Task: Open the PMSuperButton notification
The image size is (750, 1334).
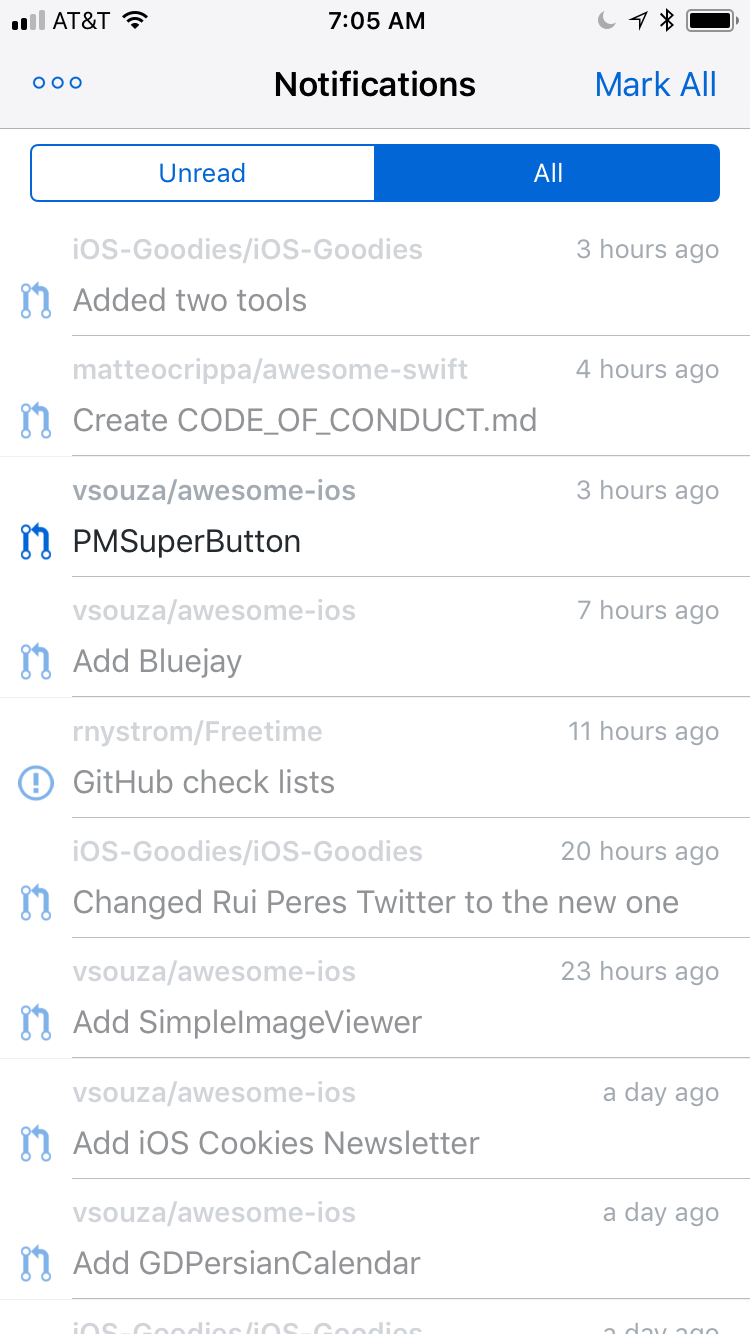Action: point(375,517)
